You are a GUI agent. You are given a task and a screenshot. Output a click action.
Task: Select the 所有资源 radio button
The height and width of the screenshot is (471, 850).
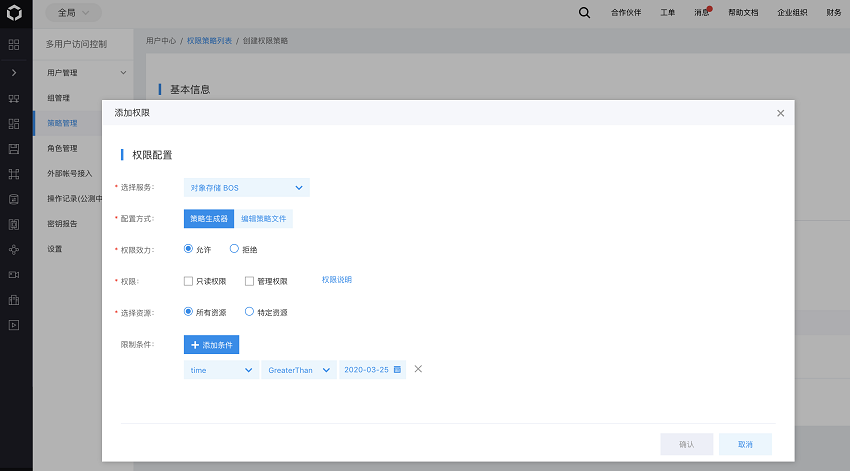click(188, 312)
